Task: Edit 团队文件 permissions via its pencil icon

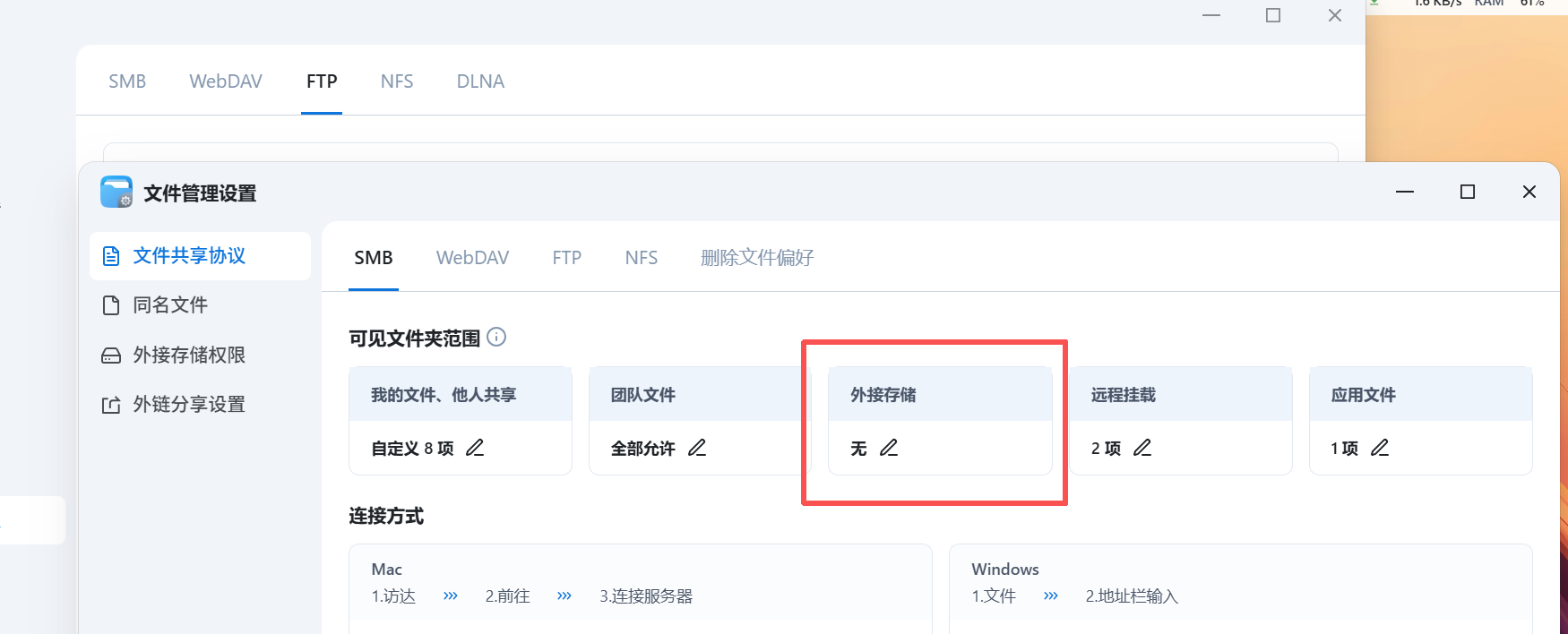Action: click(697, 447)
